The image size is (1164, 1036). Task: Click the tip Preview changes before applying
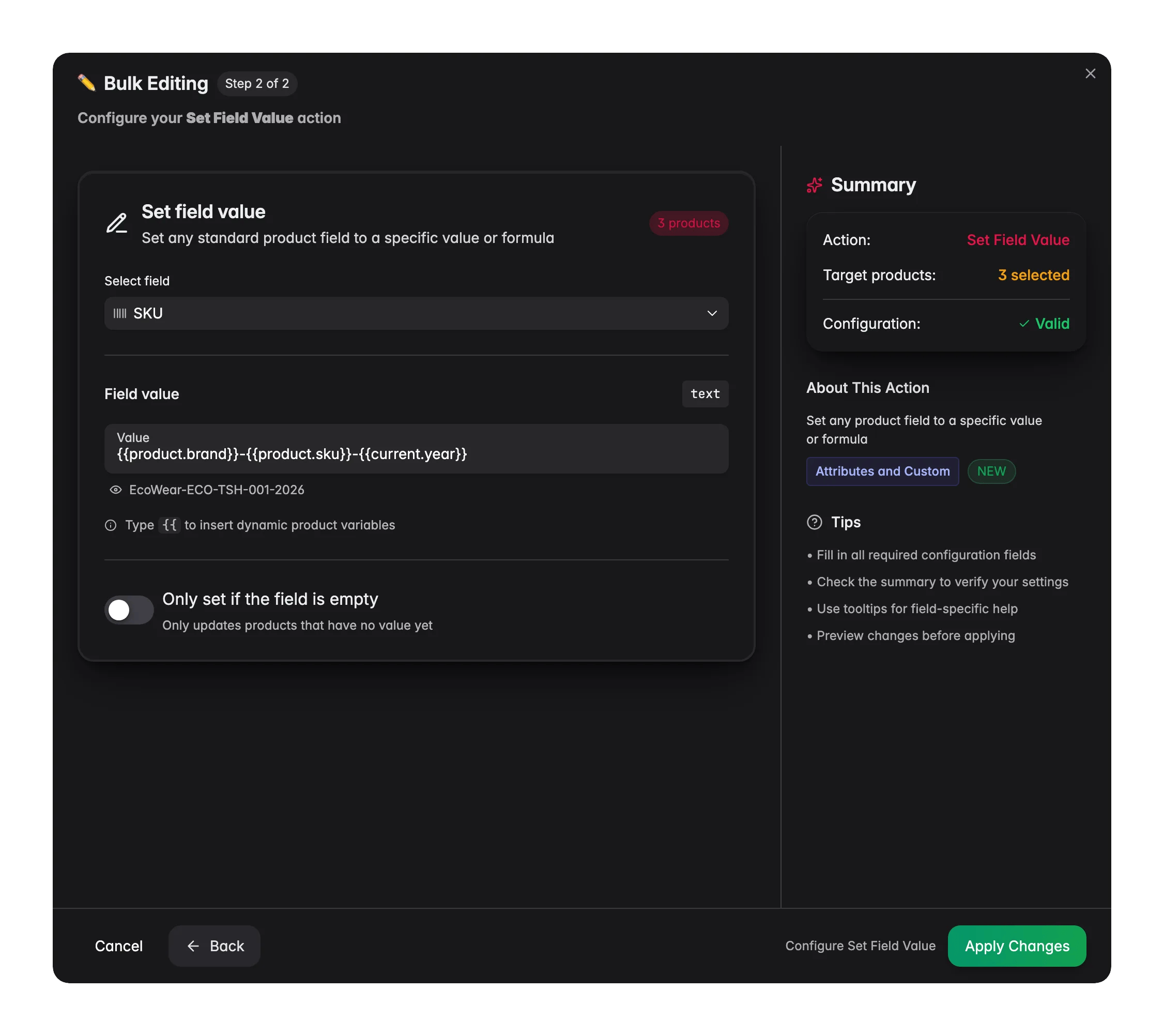(915, 636)
